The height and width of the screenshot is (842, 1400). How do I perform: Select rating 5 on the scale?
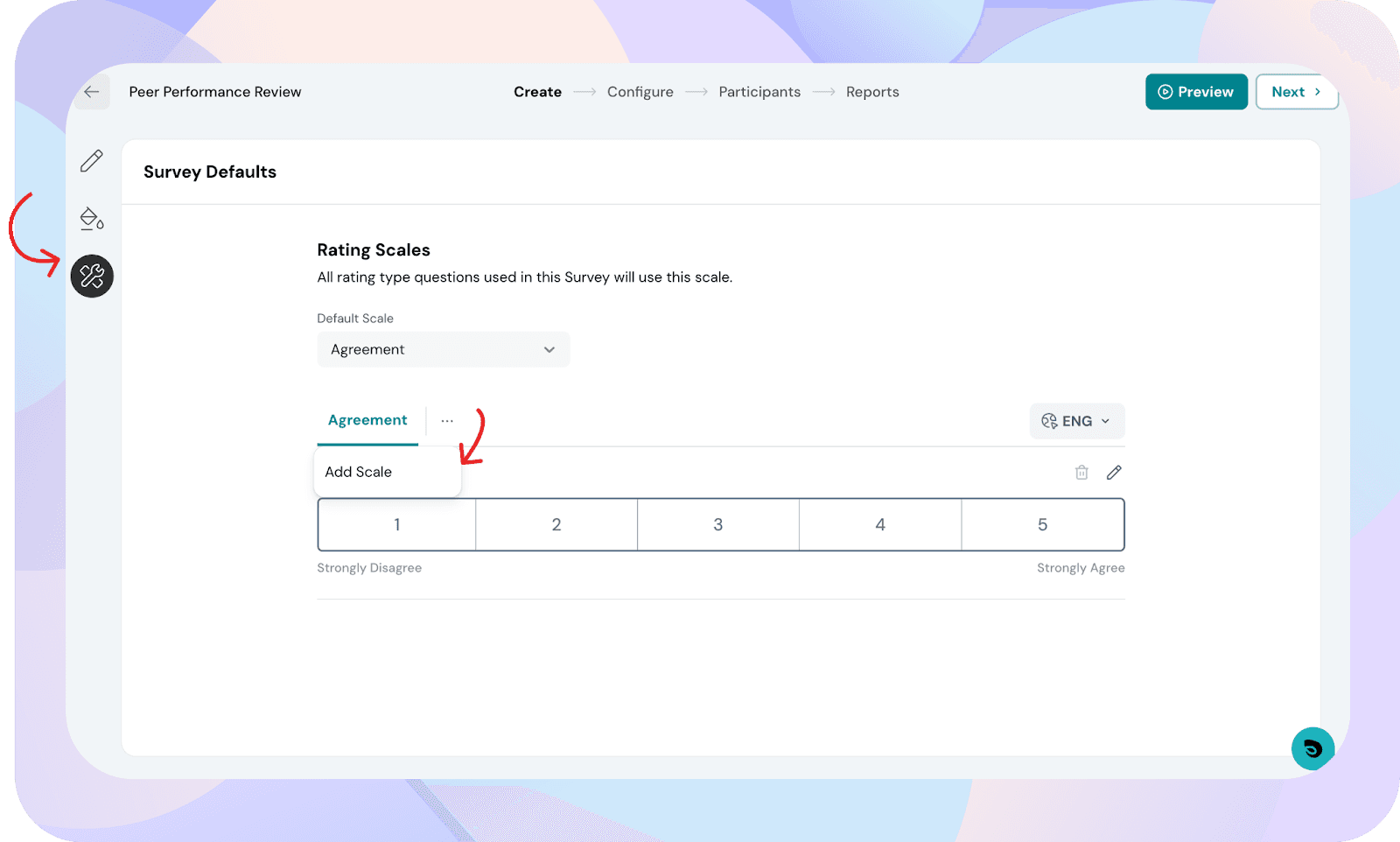[1042, 524]
